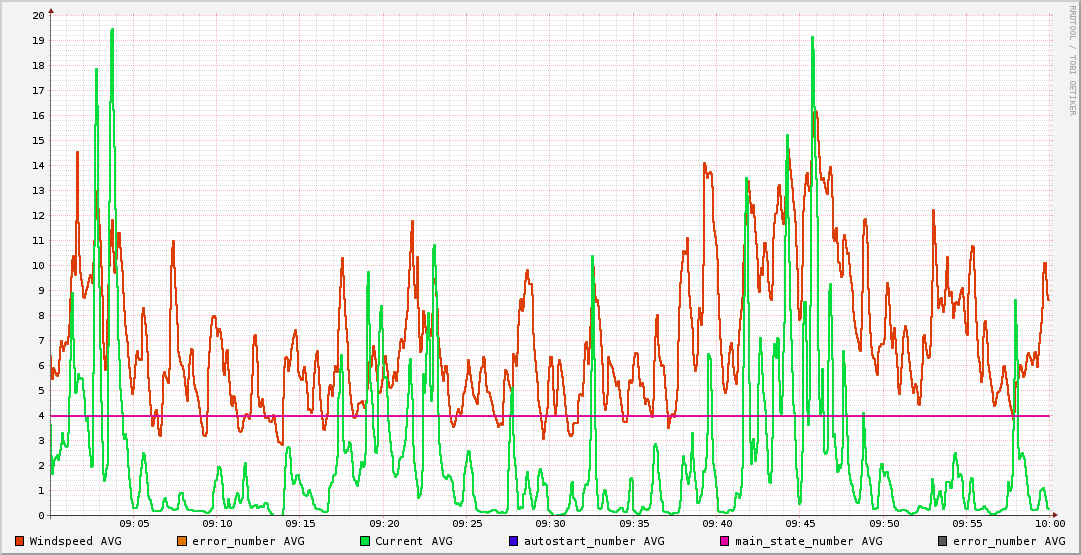The width and height of the screenshot is (1081, 555).
Task: Click the grey error_number AVG legend swatch
Action: [x=942, y=541]
